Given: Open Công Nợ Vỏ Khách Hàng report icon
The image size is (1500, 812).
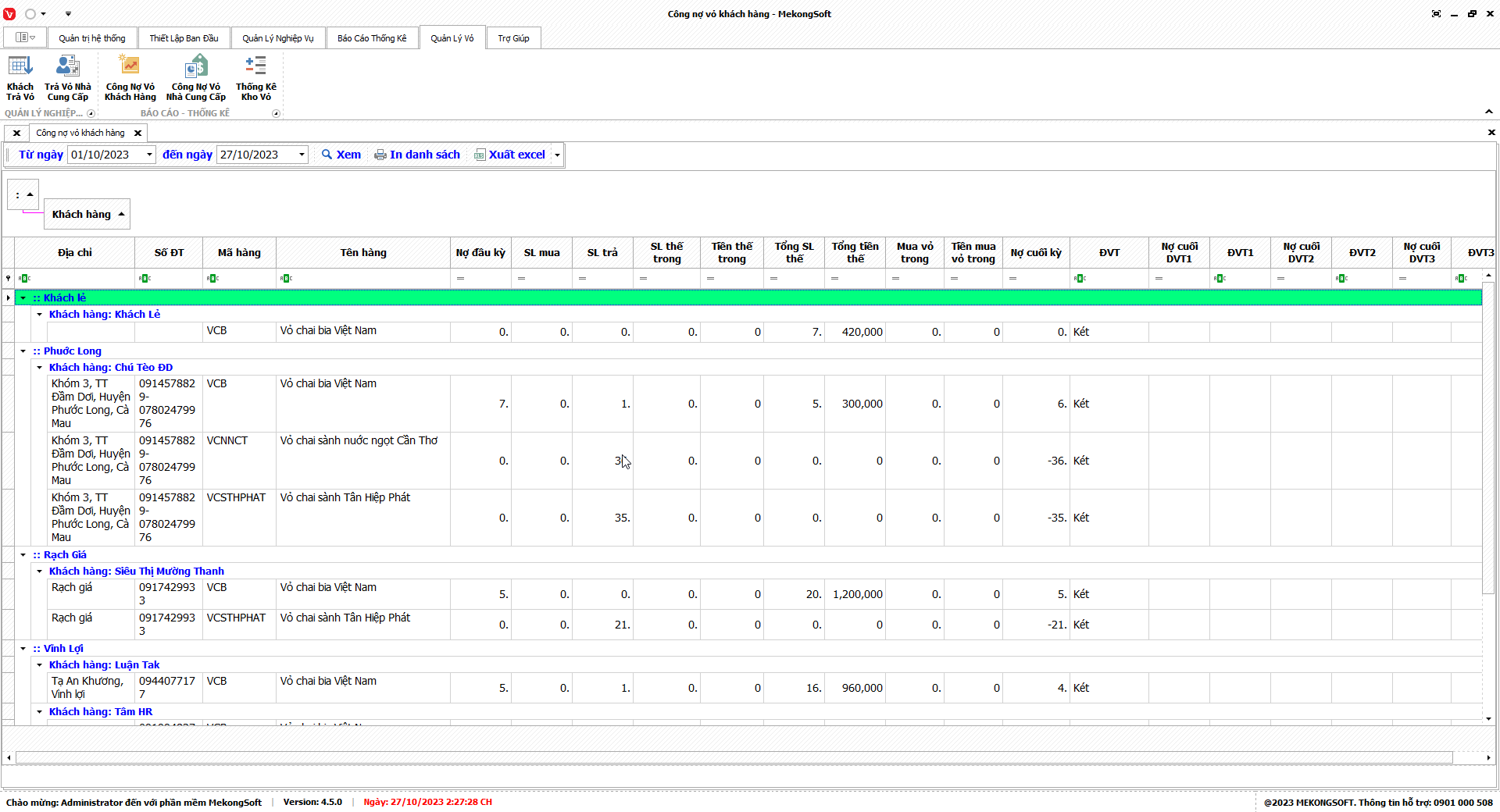Looking at the screenshot, I should [130, 78].
